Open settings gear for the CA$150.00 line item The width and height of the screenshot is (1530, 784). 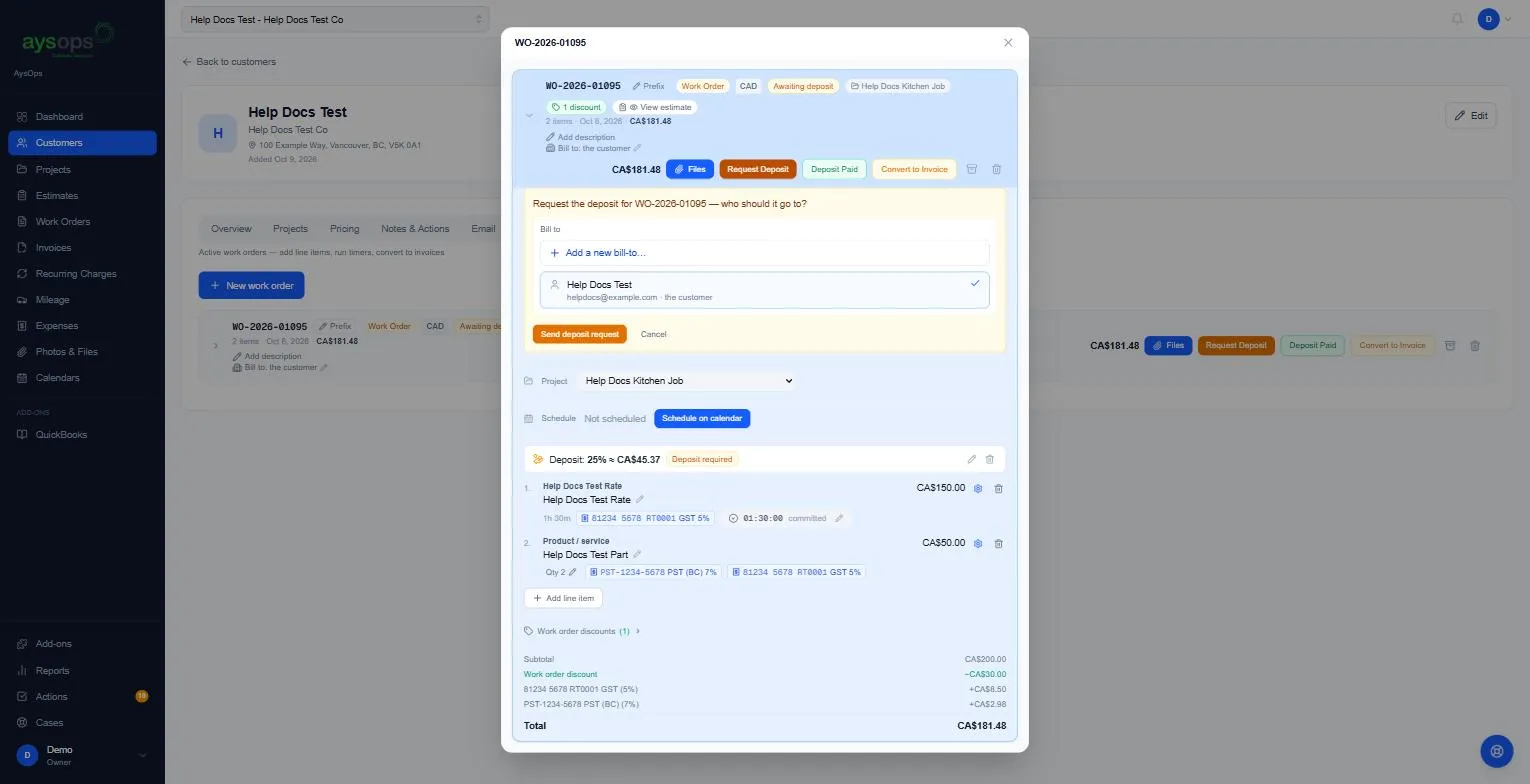[x=978, y=489]
